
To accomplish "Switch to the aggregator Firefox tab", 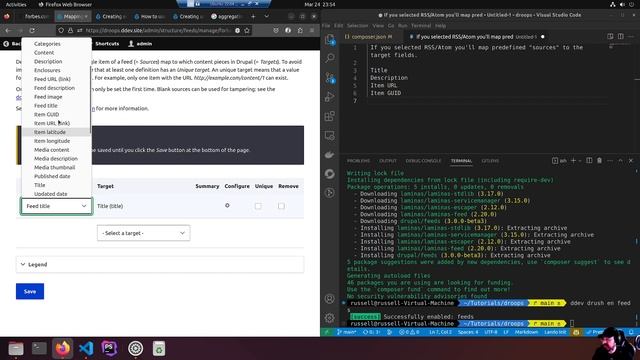I will click(227, 16).
